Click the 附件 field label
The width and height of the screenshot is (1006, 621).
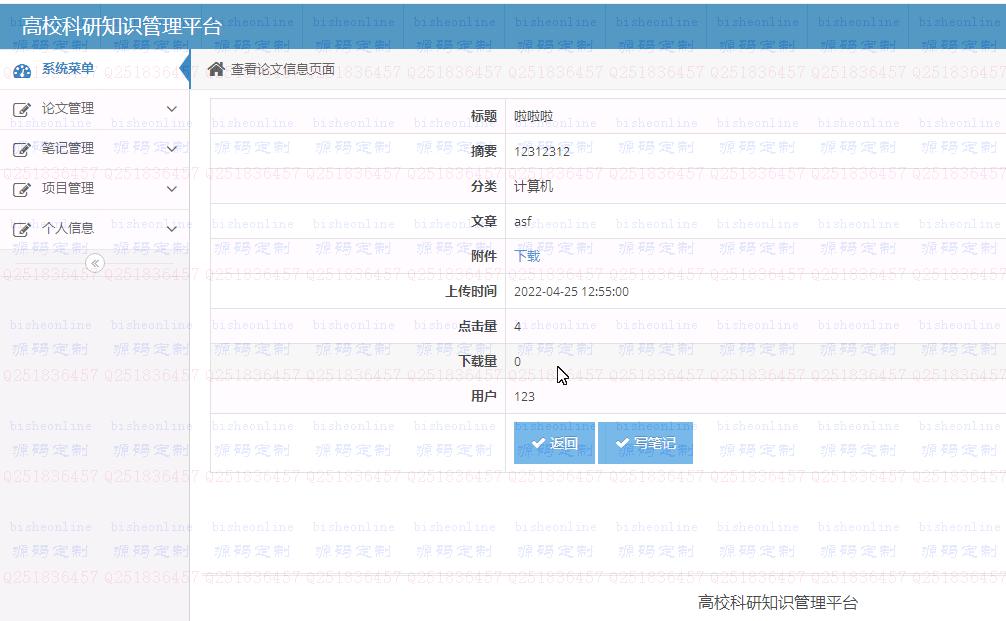pos(484,256)
